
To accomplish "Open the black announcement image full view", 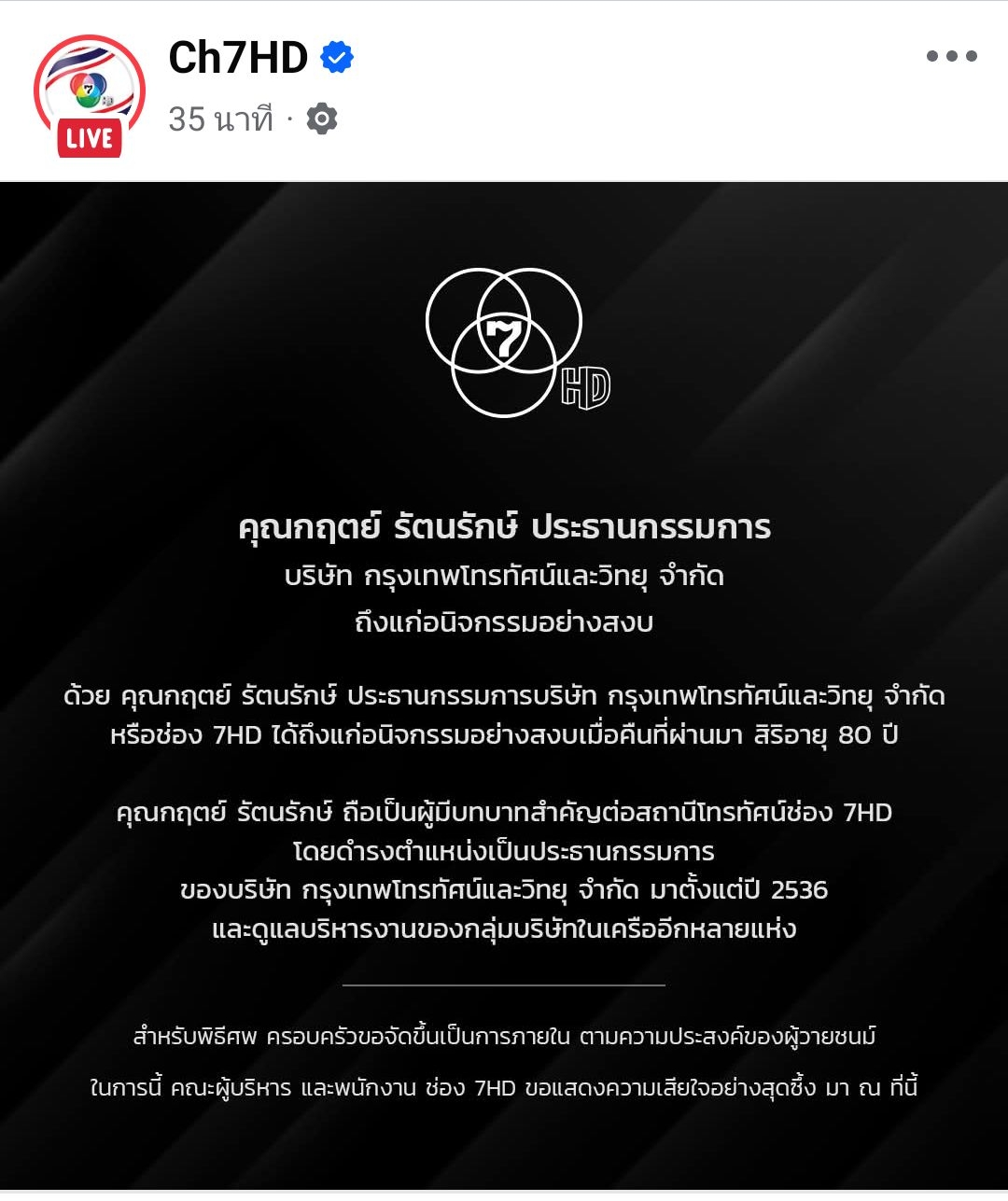I will pyautogui.click(x=504, y=686).
